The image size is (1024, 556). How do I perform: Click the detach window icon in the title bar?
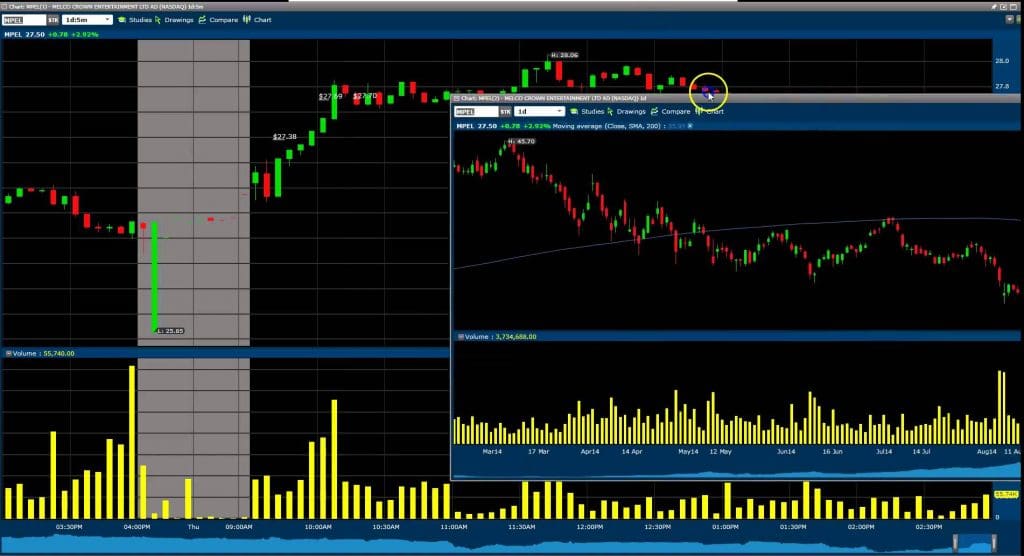point(1004,6)
